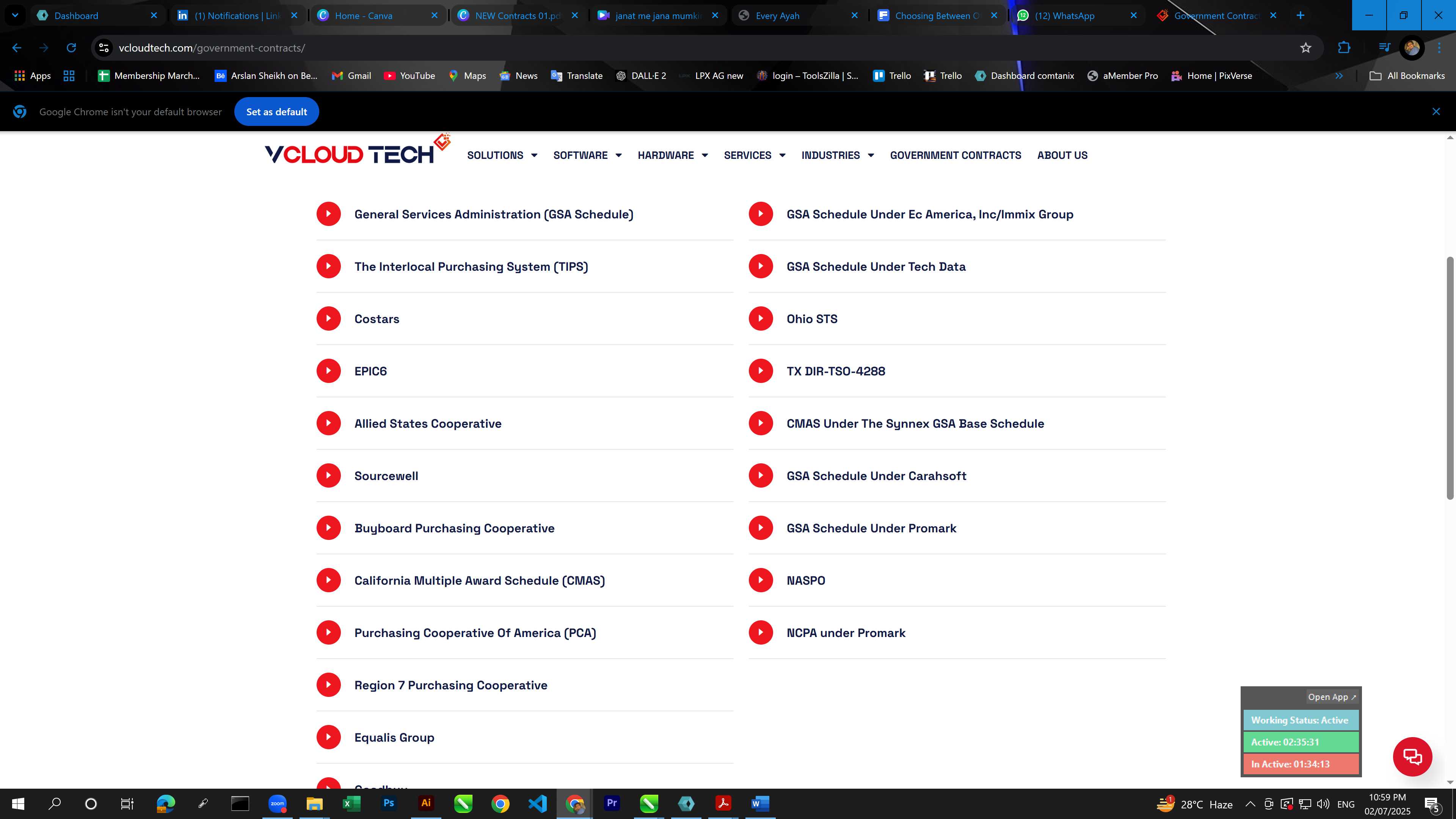
Task: Open the red chat bubble widget
Action: click(x=1412, y=757)
